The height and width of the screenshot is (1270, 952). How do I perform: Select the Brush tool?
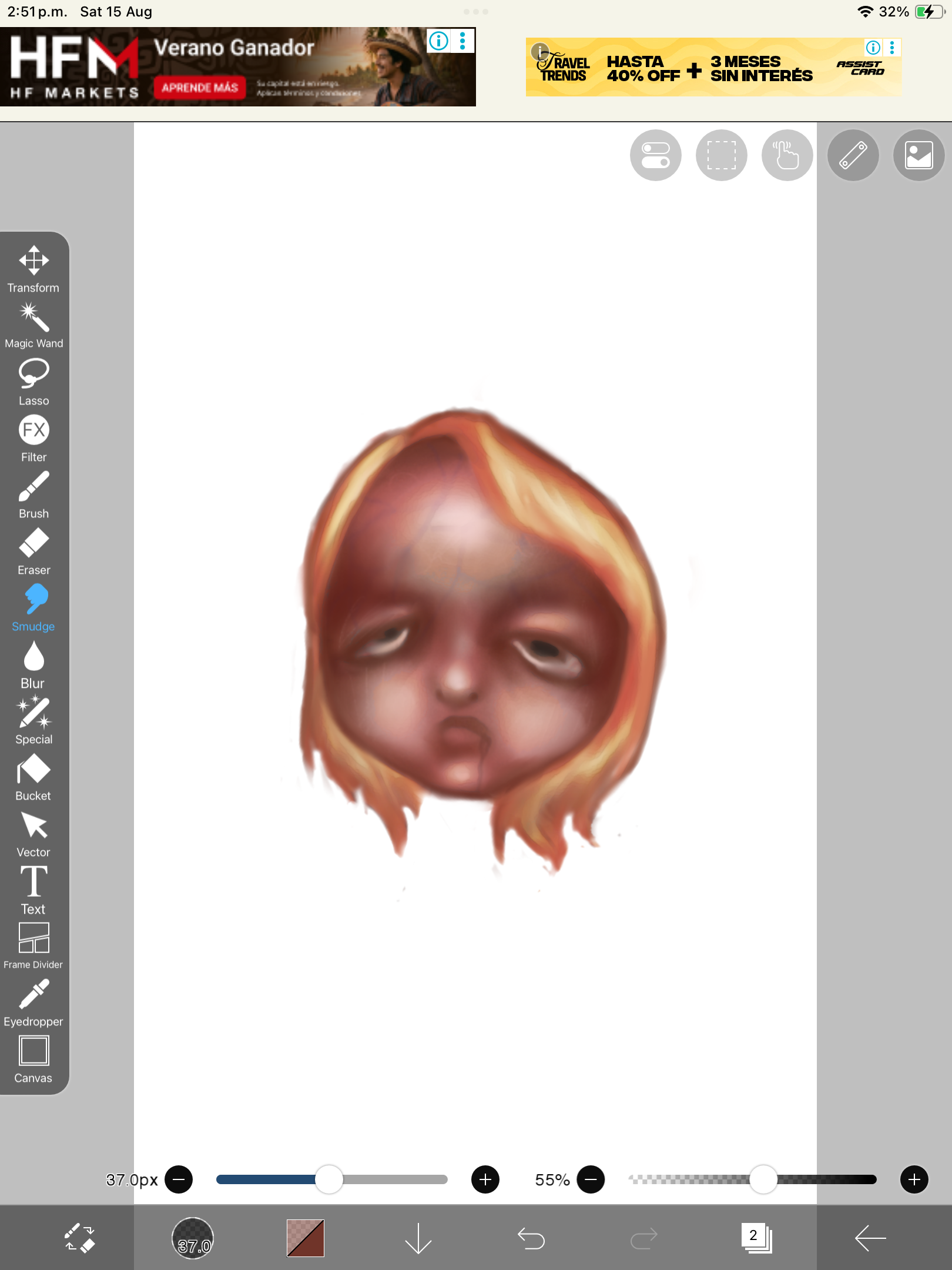[33, 495]
